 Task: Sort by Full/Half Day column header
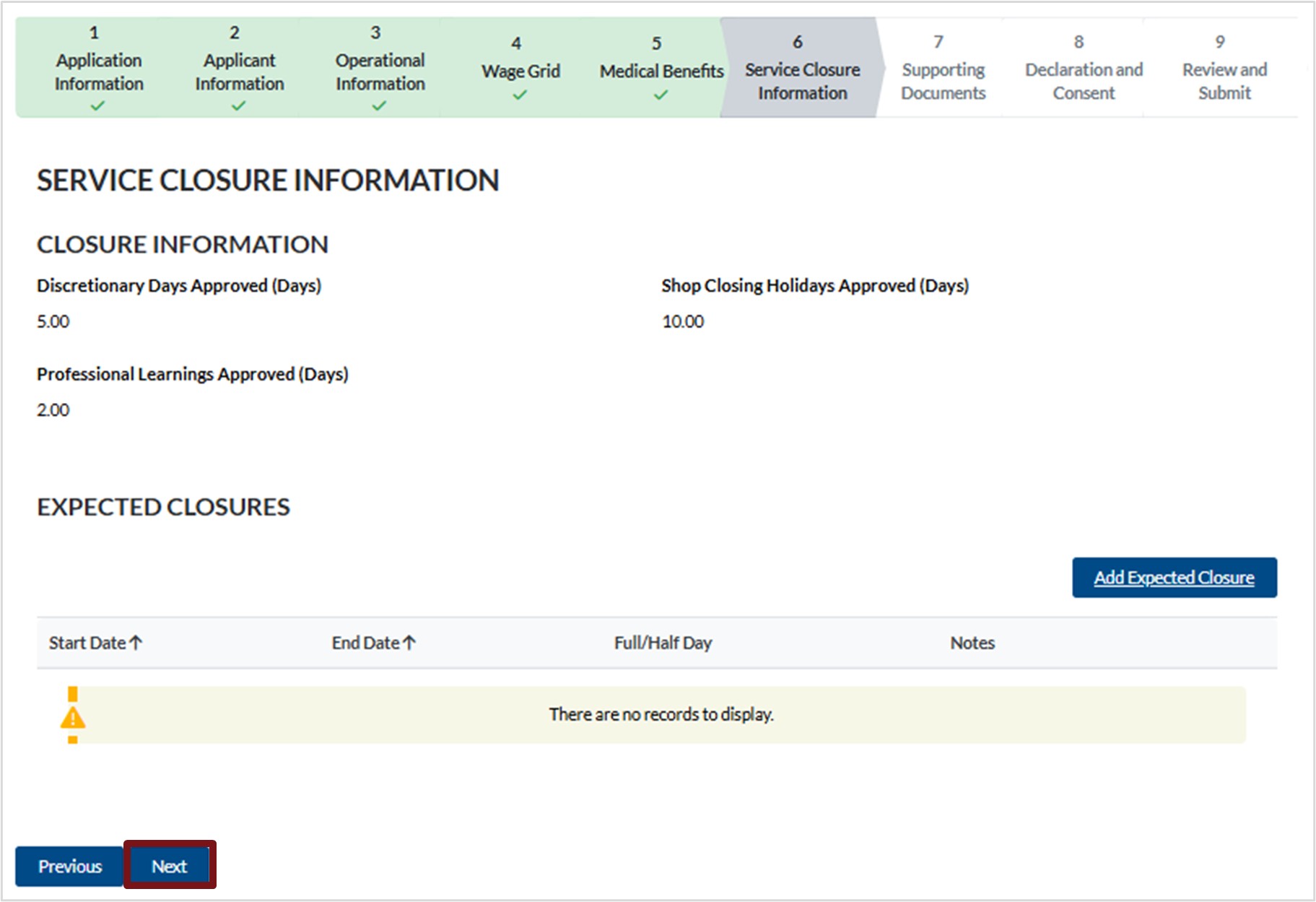pos(662,642)
